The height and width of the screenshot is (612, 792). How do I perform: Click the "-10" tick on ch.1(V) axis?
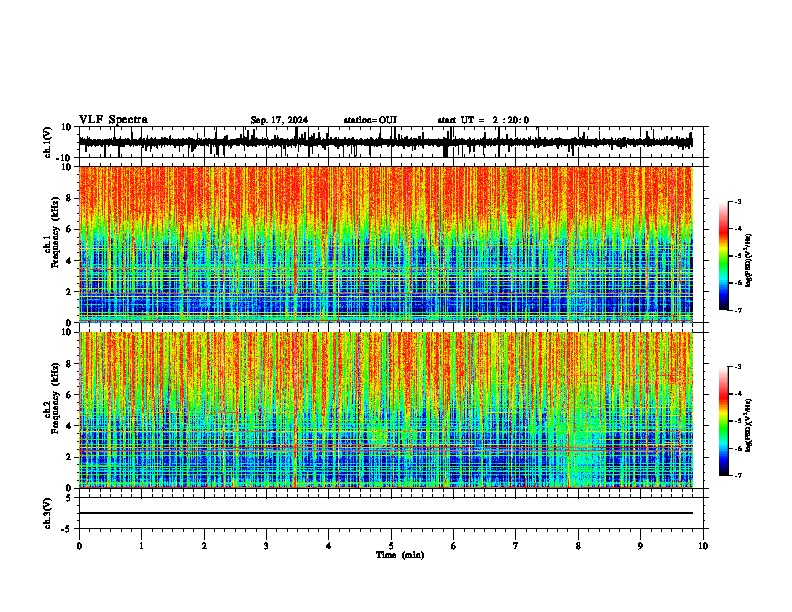pos(64,158)
